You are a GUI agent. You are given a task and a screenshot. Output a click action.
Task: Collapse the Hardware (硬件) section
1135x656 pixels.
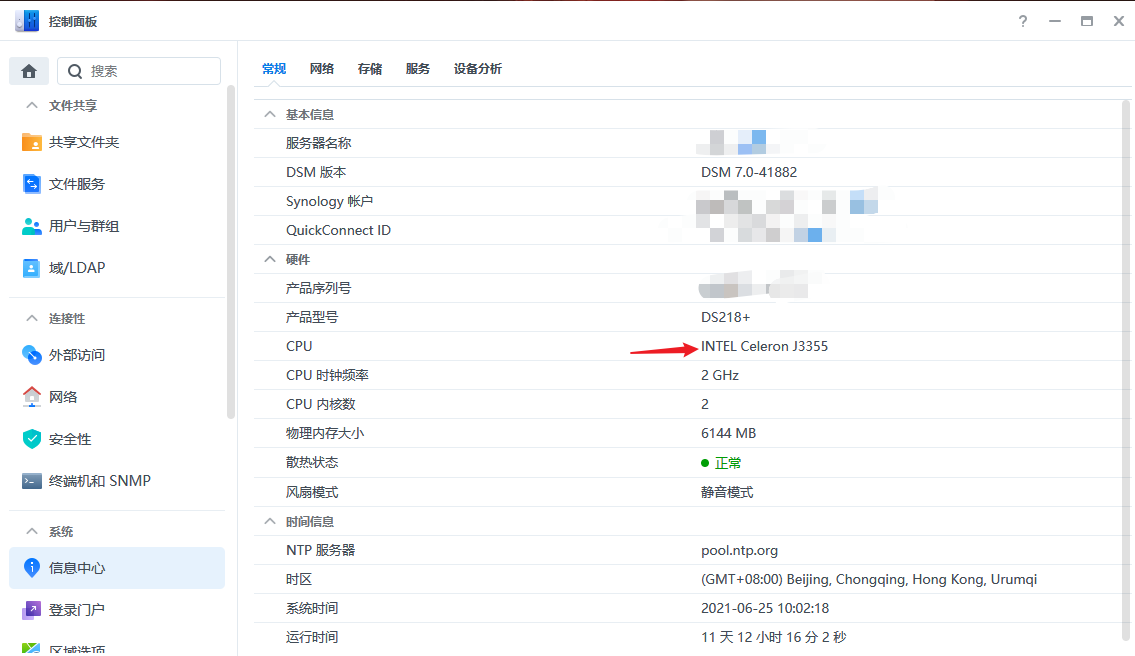269,259
